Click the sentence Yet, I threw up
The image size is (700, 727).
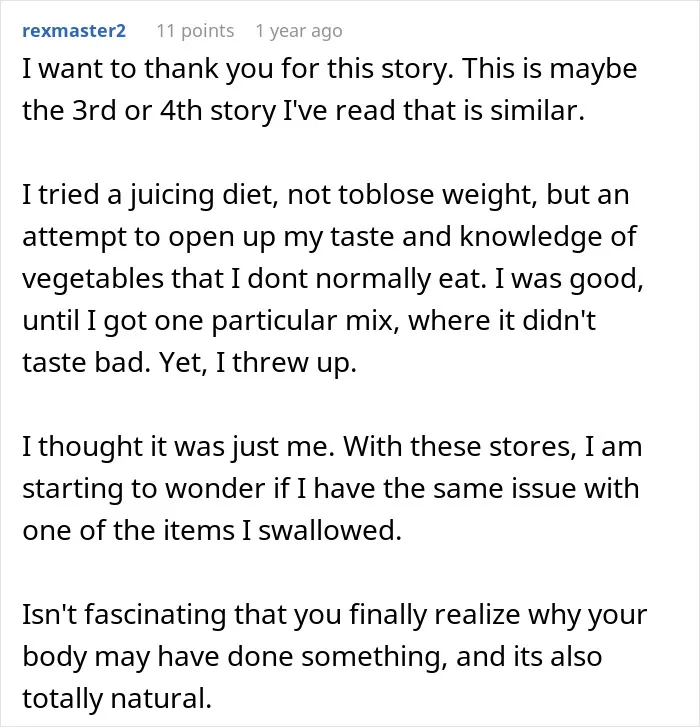(x=258, y=363)
